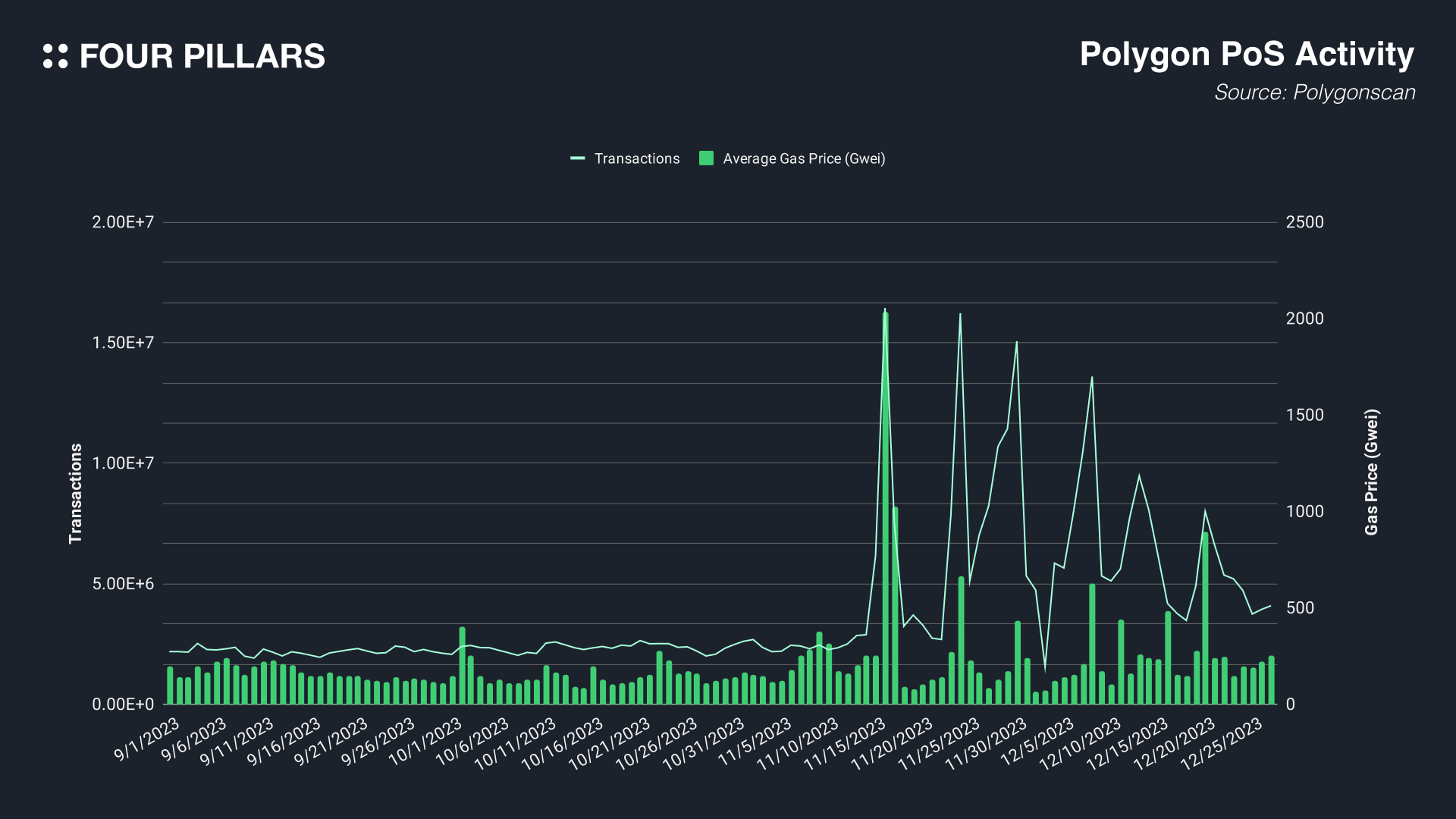Click the FOUR PILLARS brand text
This screenshot has width=1456, height=819.
click(x=202, y=57)
